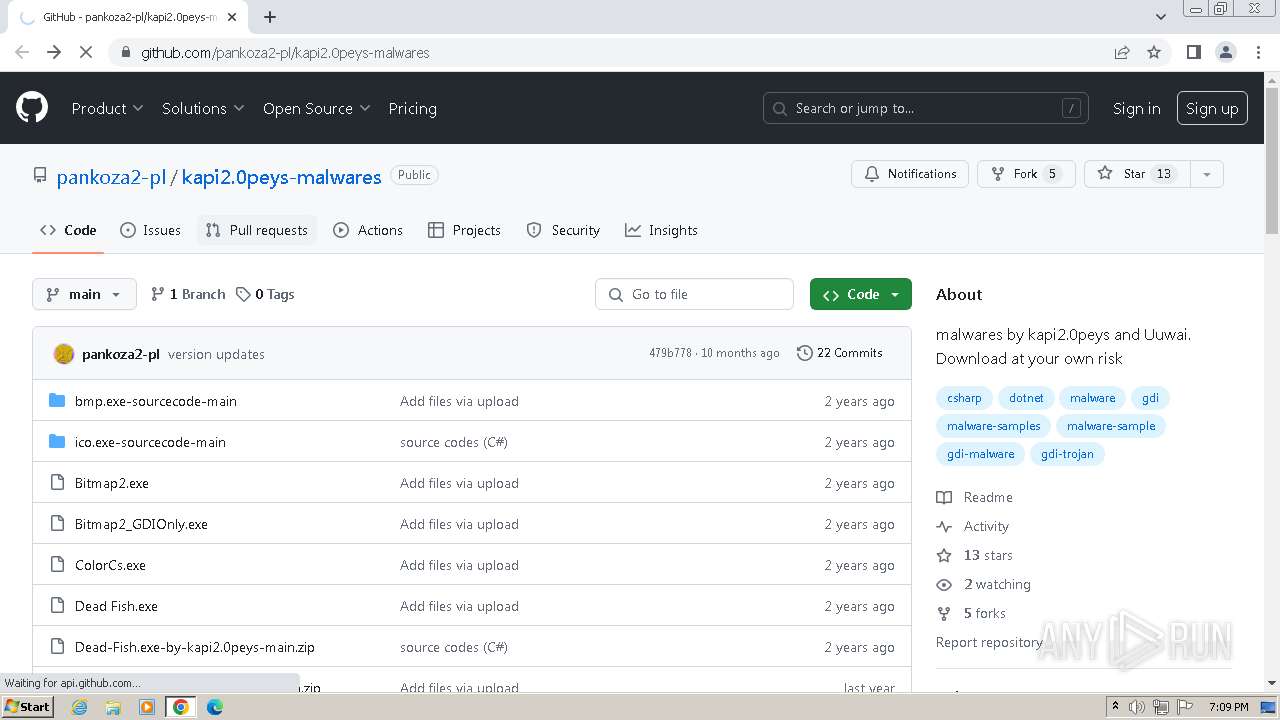The height and width of the screenshot is (720, 1280).
Task: Expand the Solutions menu
Action: tap(203, 108)
